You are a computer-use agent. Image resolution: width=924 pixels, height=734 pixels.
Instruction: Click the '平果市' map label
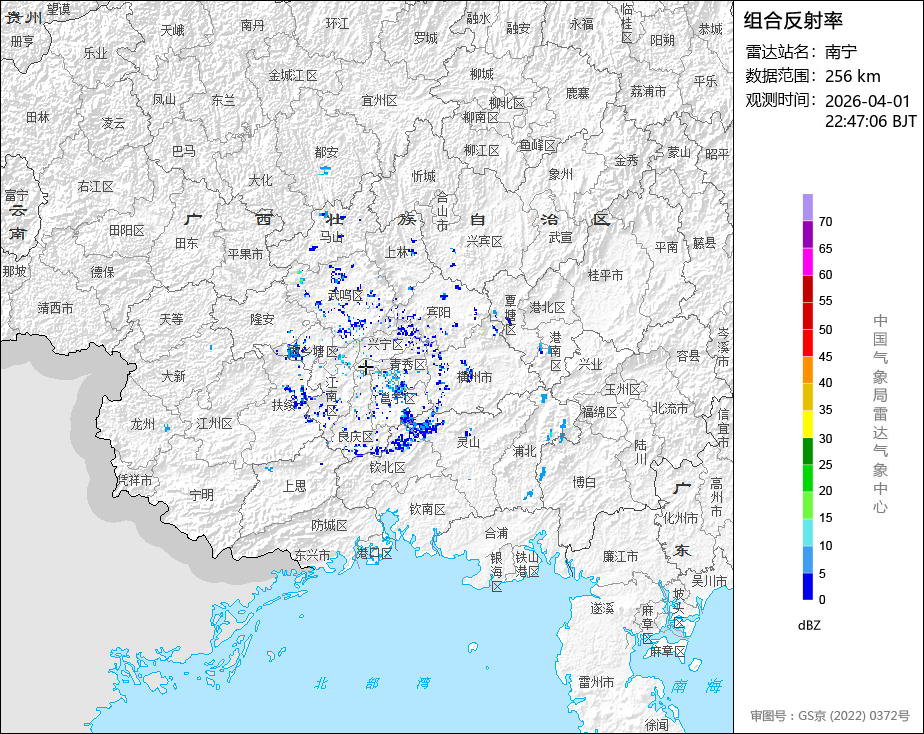(x=245, y=254)
